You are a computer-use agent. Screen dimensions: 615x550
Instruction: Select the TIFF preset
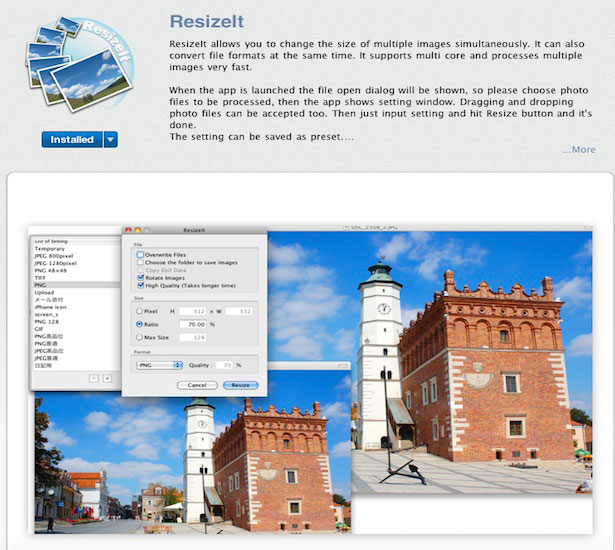pos(75,278)
